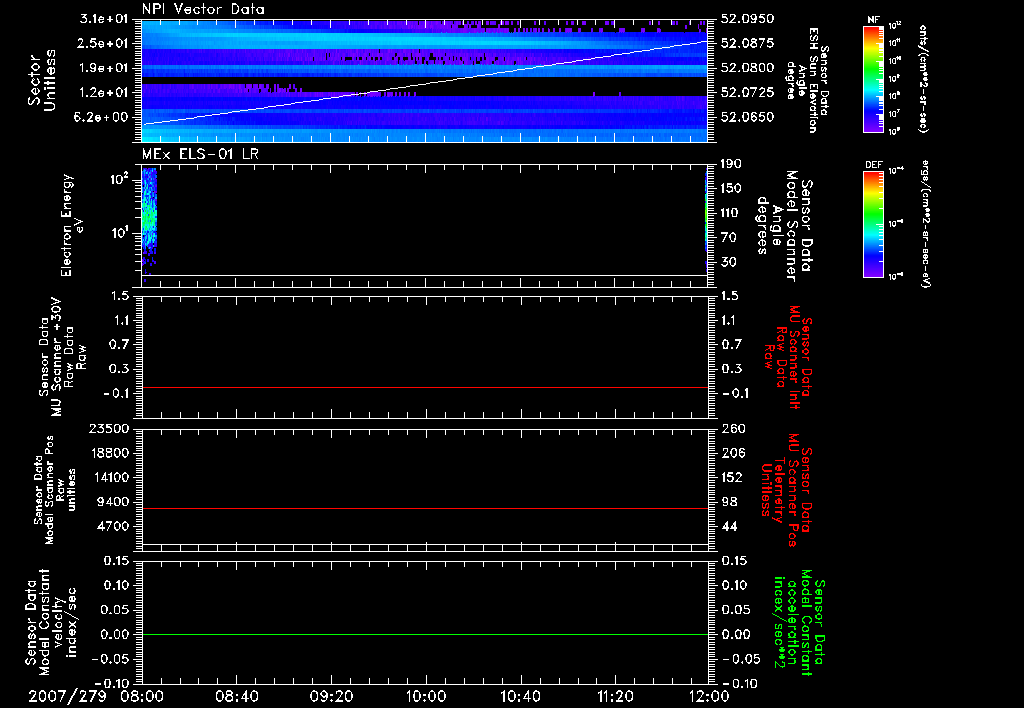Click the '08:40' time axis label
Screen dimensions: 1024x708
pos(236,696)
